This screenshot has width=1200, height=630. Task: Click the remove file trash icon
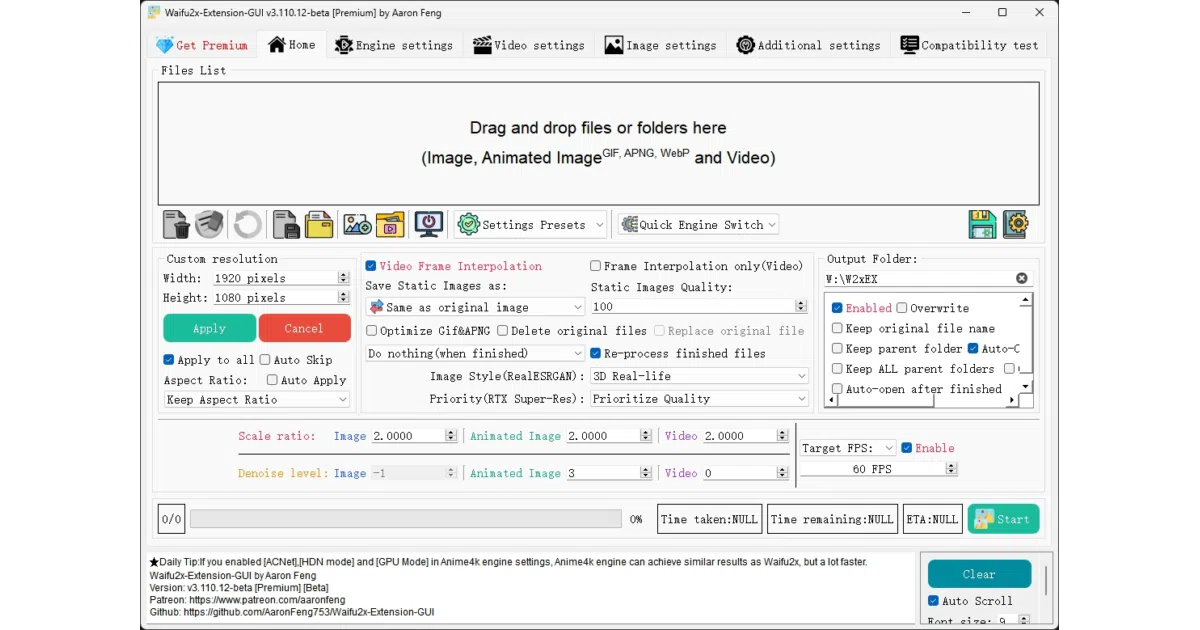176,224
